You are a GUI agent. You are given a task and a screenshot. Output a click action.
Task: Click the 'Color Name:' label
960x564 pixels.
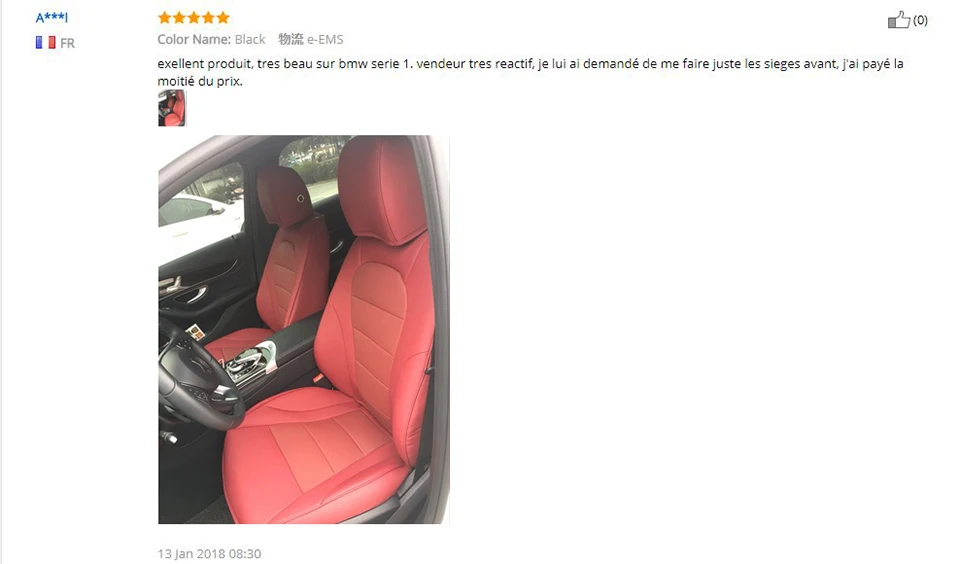coord(194,39)
